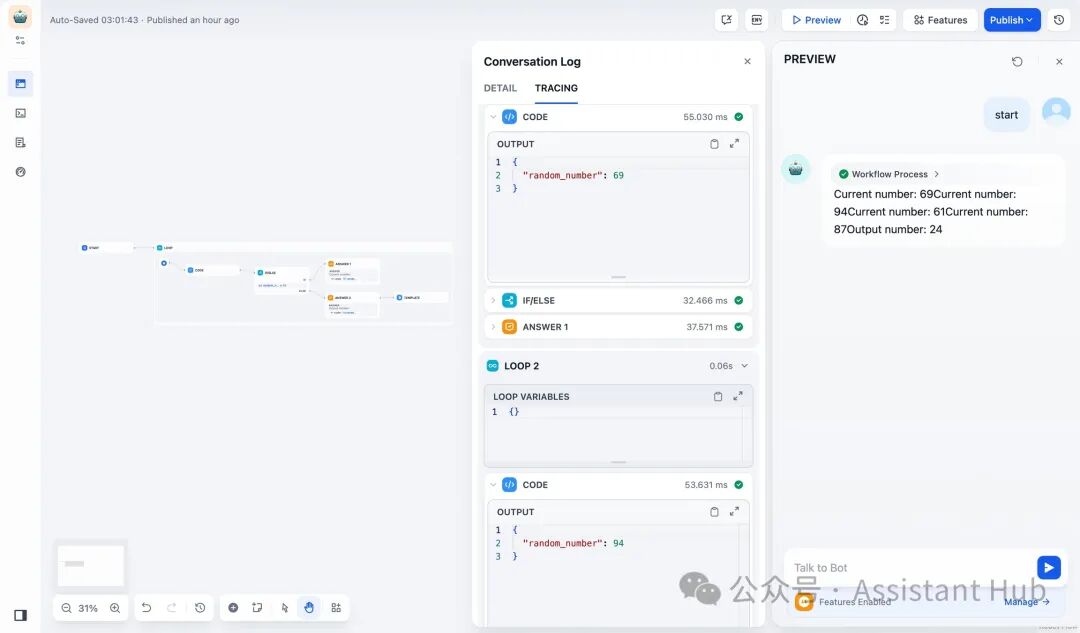
Task: Click the Features button
Action: tap(940, 20)
